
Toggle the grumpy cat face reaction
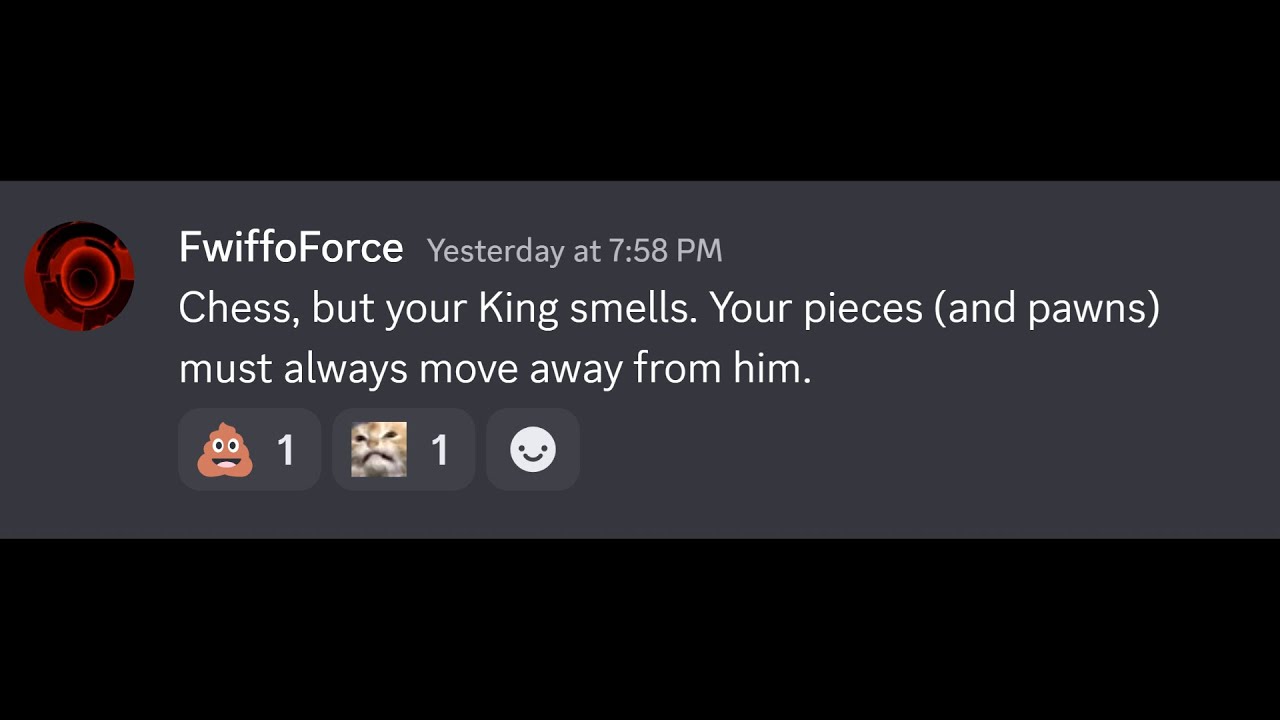403,450
